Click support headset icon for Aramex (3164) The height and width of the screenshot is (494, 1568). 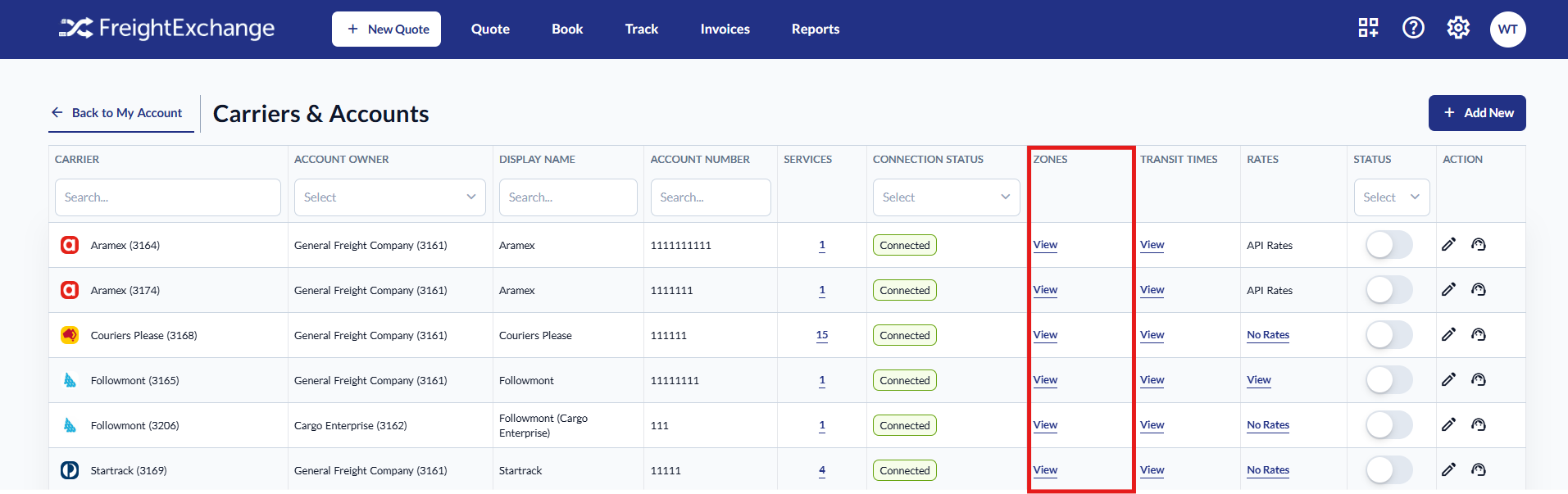[x=1479, y=244]
